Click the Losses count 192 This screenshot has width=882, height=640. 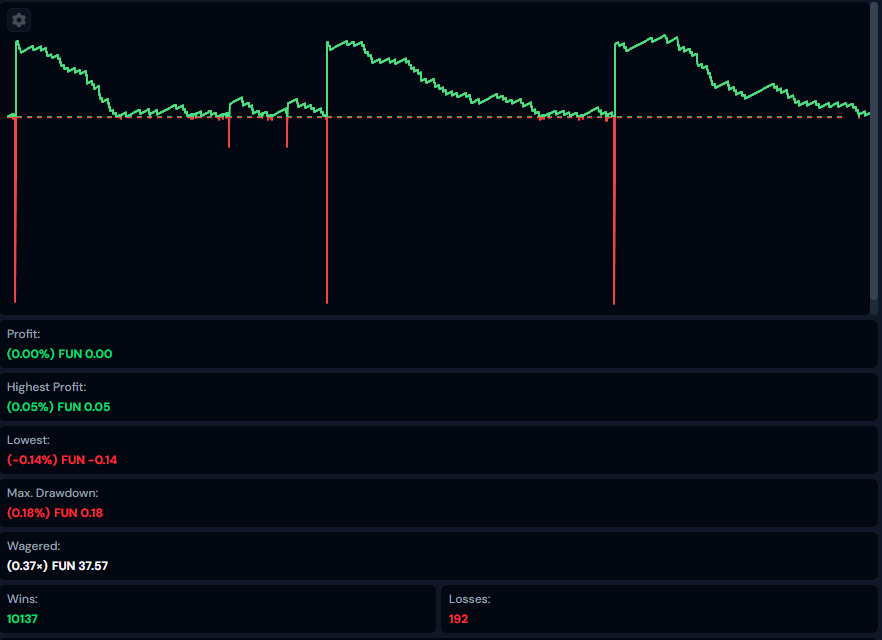click(458, 619)
